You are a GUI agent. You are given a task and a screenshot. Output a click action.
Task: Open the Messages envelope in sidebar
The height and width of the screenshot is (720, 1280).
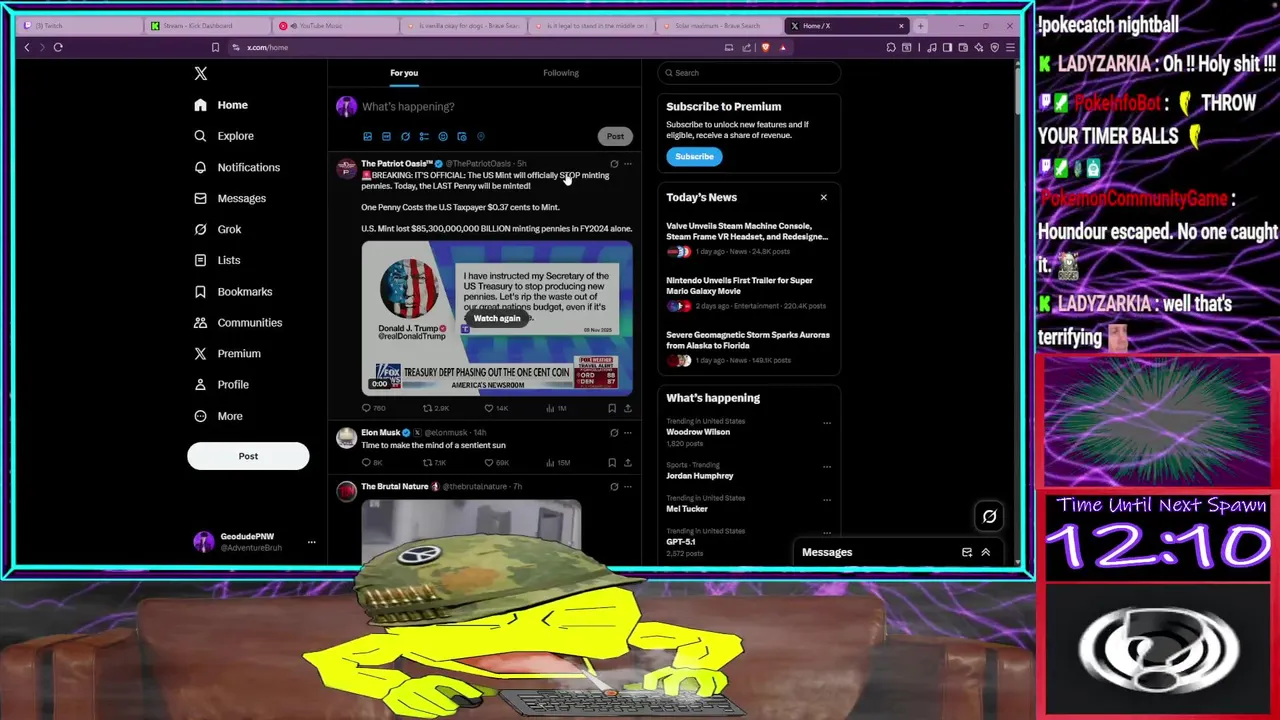230,198
